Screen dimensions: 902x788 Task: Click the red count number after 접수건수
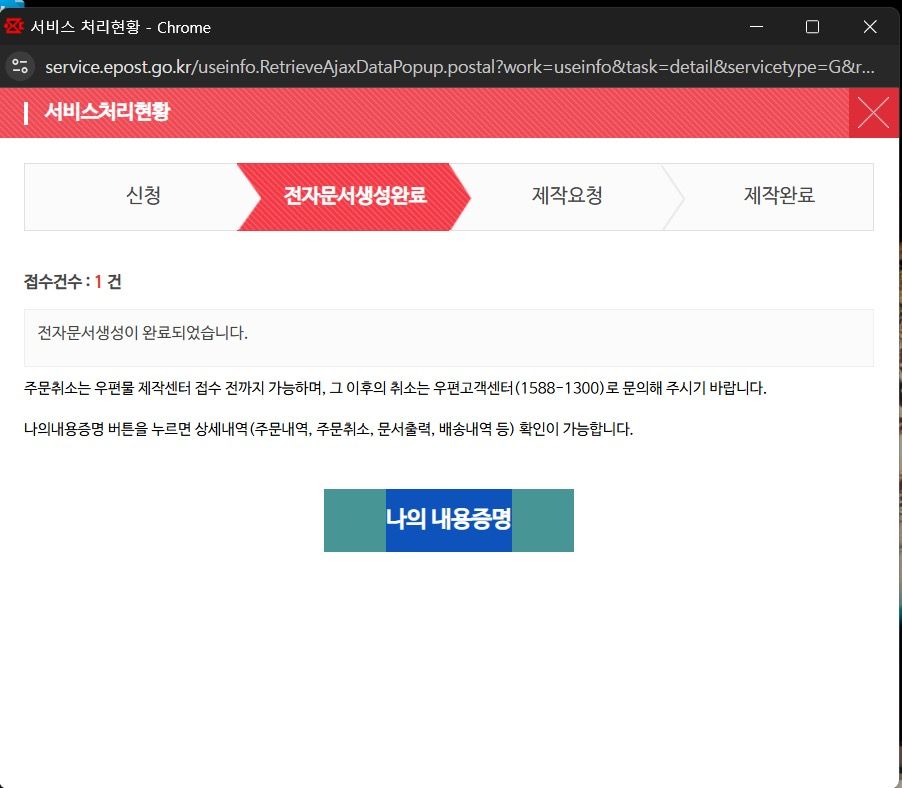tap(98, 282)
